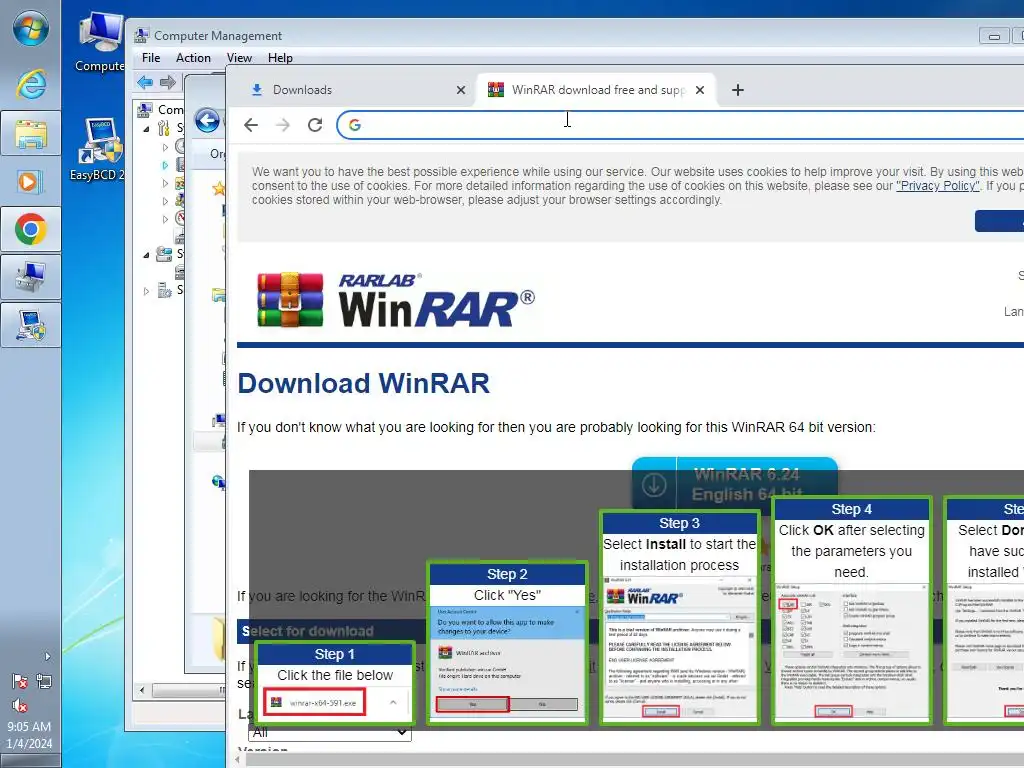The image size is (1024, 768).
Task: Show hidden tray icons arrow
Action: (47, 656)
